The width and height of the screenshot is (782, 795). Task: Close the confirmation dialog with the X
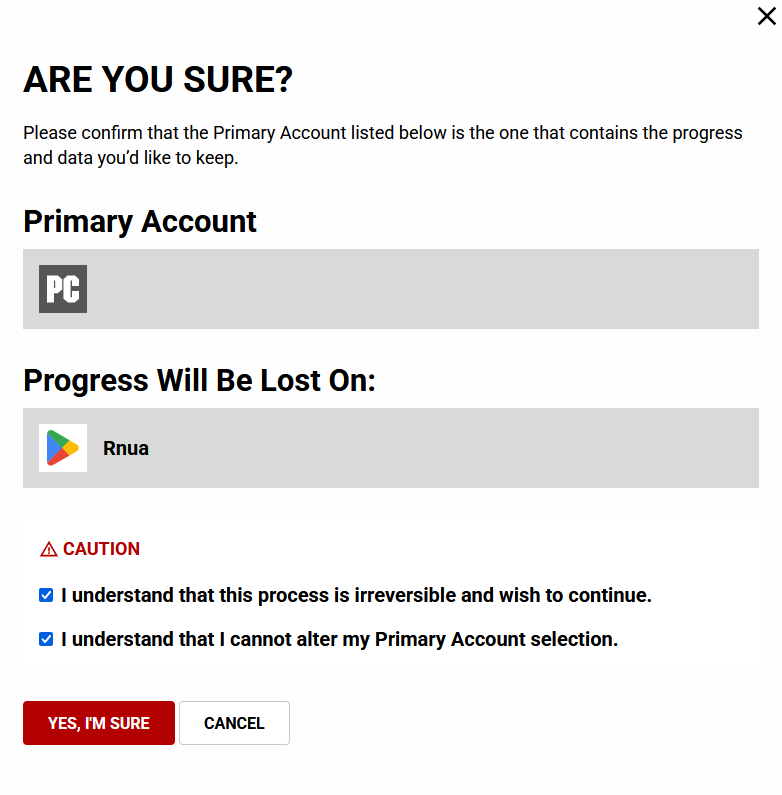tap(766, 16)
